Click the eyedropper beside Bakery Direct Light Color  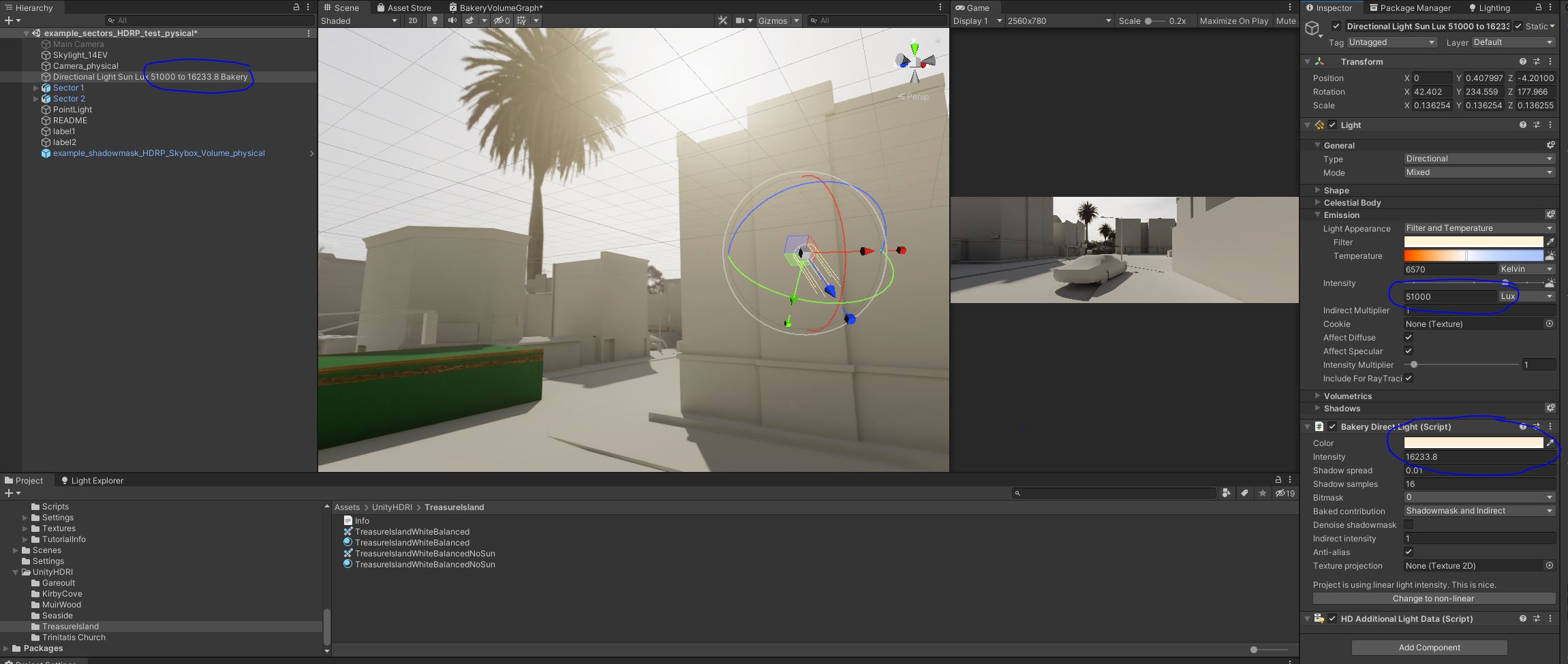coord(1552,443)
